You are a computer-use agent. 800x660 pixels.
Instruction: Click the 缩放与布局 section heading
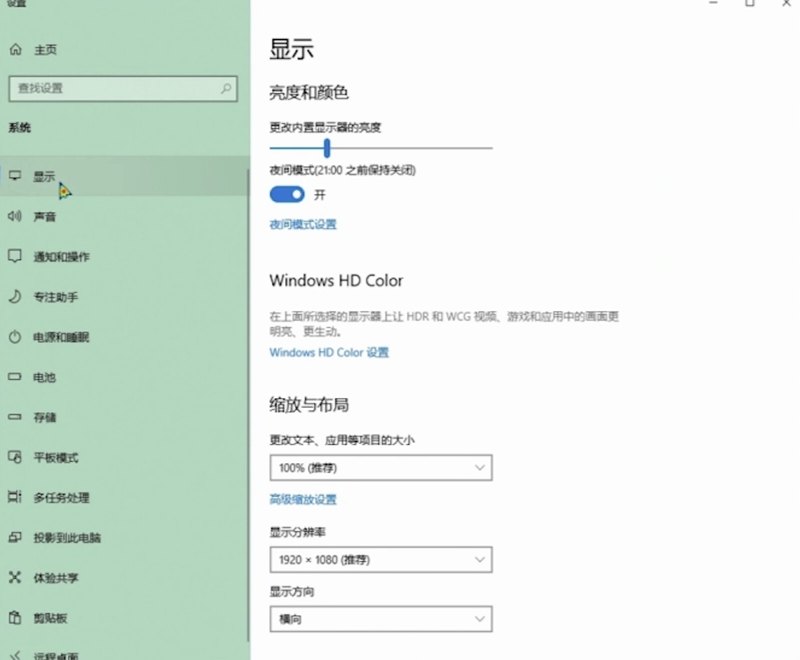pyautogui.click(x=309, y=405)
